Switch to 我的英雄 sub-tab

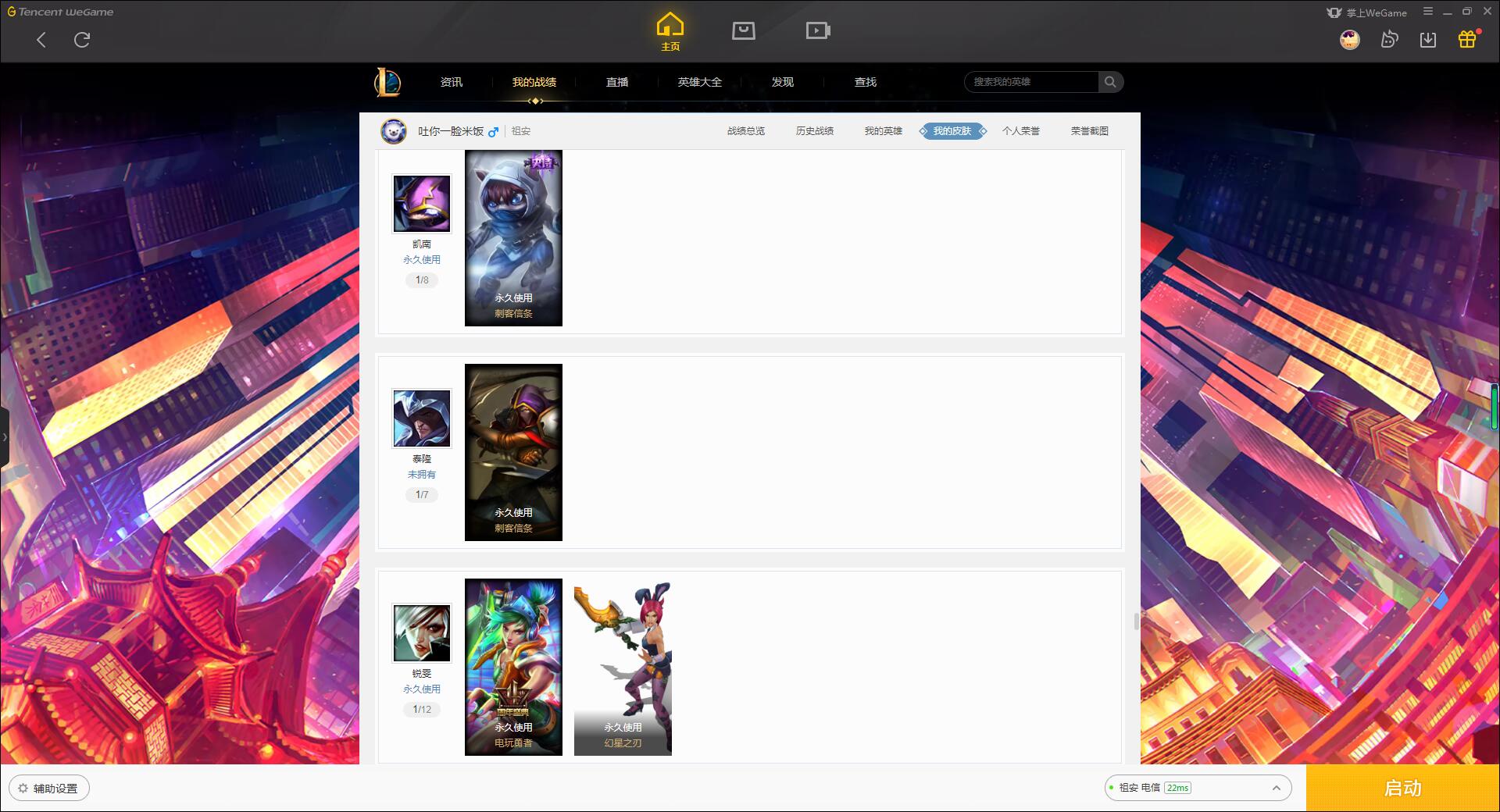tap(884, 131)
